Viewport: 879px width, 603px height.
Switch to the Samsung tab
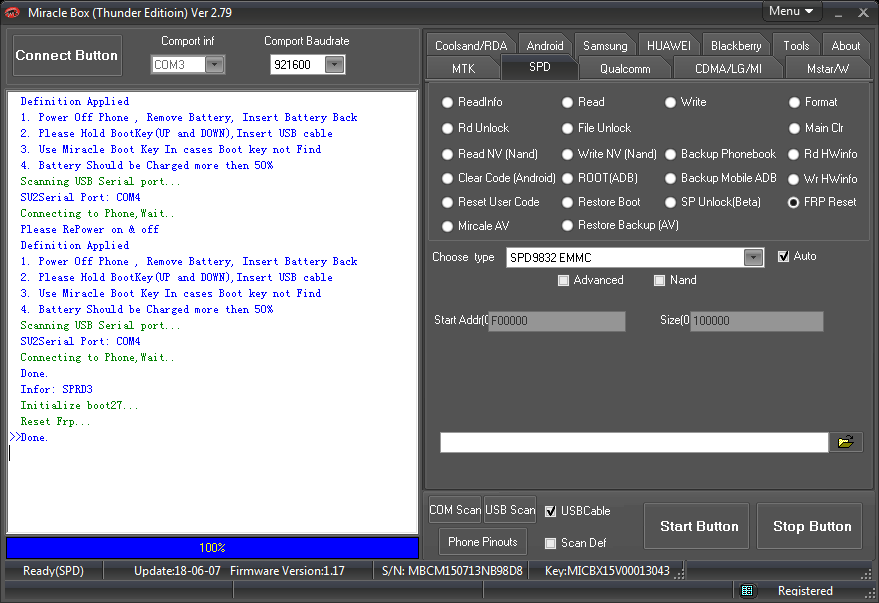[x=605, y=45]
